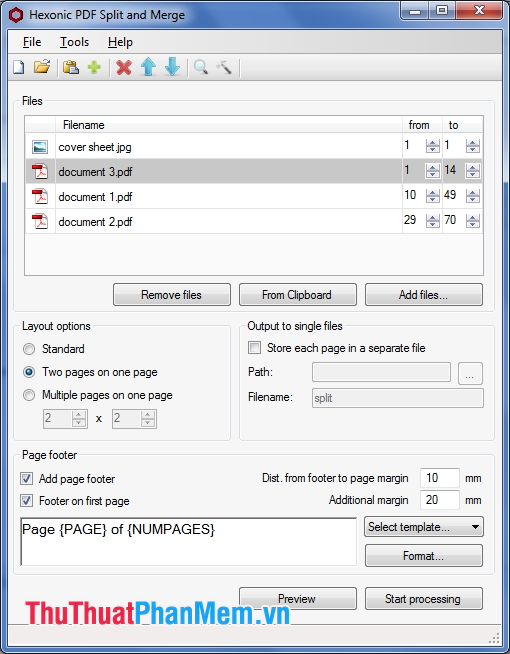This screenshot has height=654, width=510.
Task: Move file up with the blue up arrow
Action: click(x=148, y=67)
